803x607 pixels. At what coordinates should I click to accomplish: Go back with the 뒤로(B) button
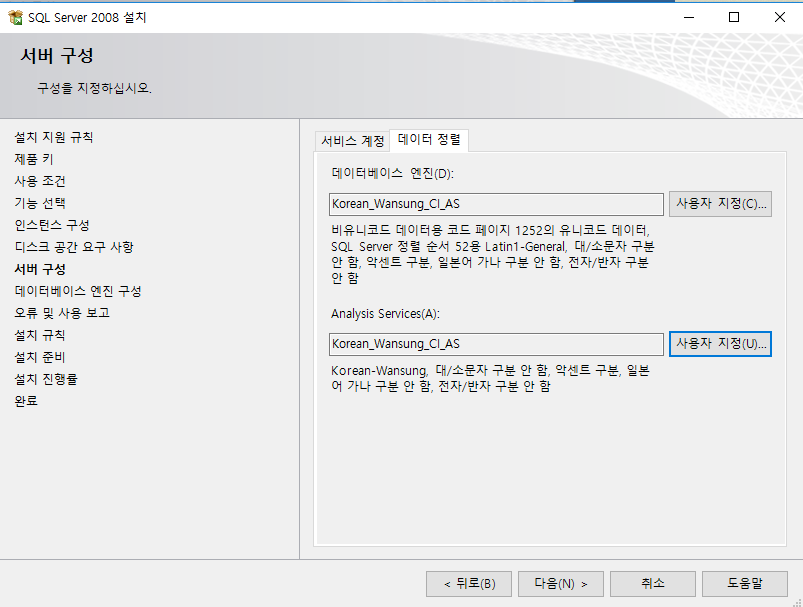pos(469,584)
